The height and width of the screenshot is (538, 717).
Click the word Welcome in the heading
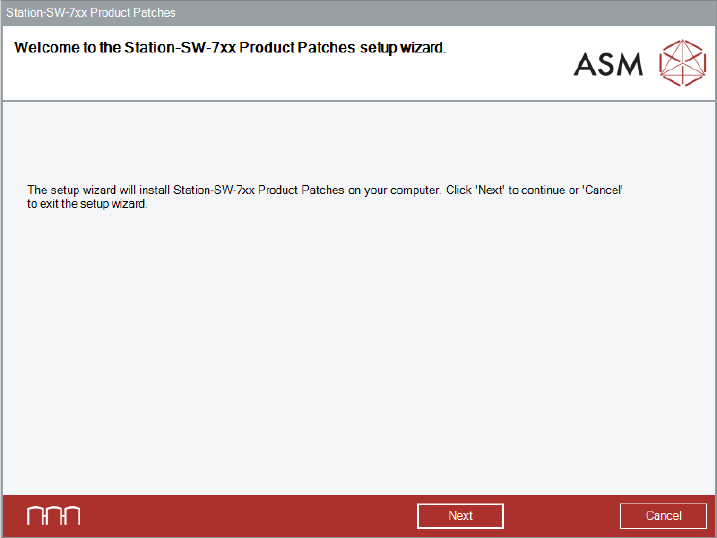click(x=47, y=47)
